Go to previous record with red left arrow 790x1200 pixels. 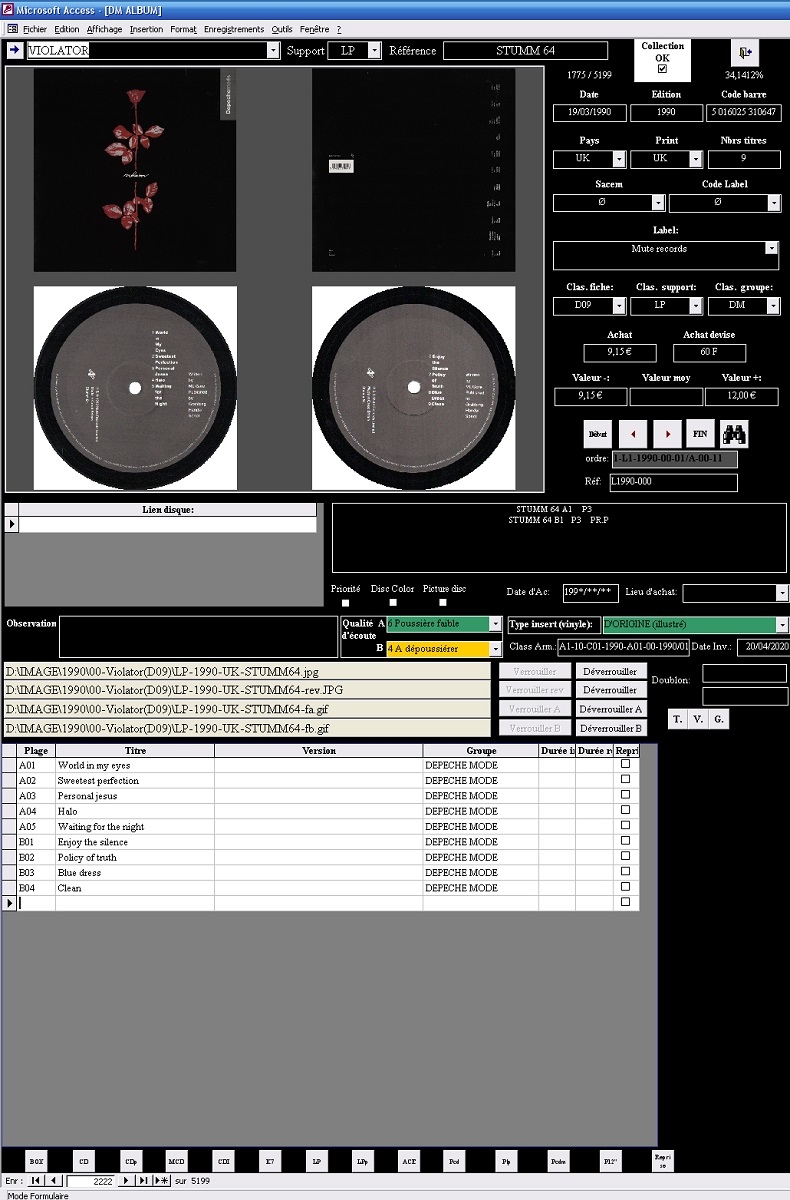[633, 433]
